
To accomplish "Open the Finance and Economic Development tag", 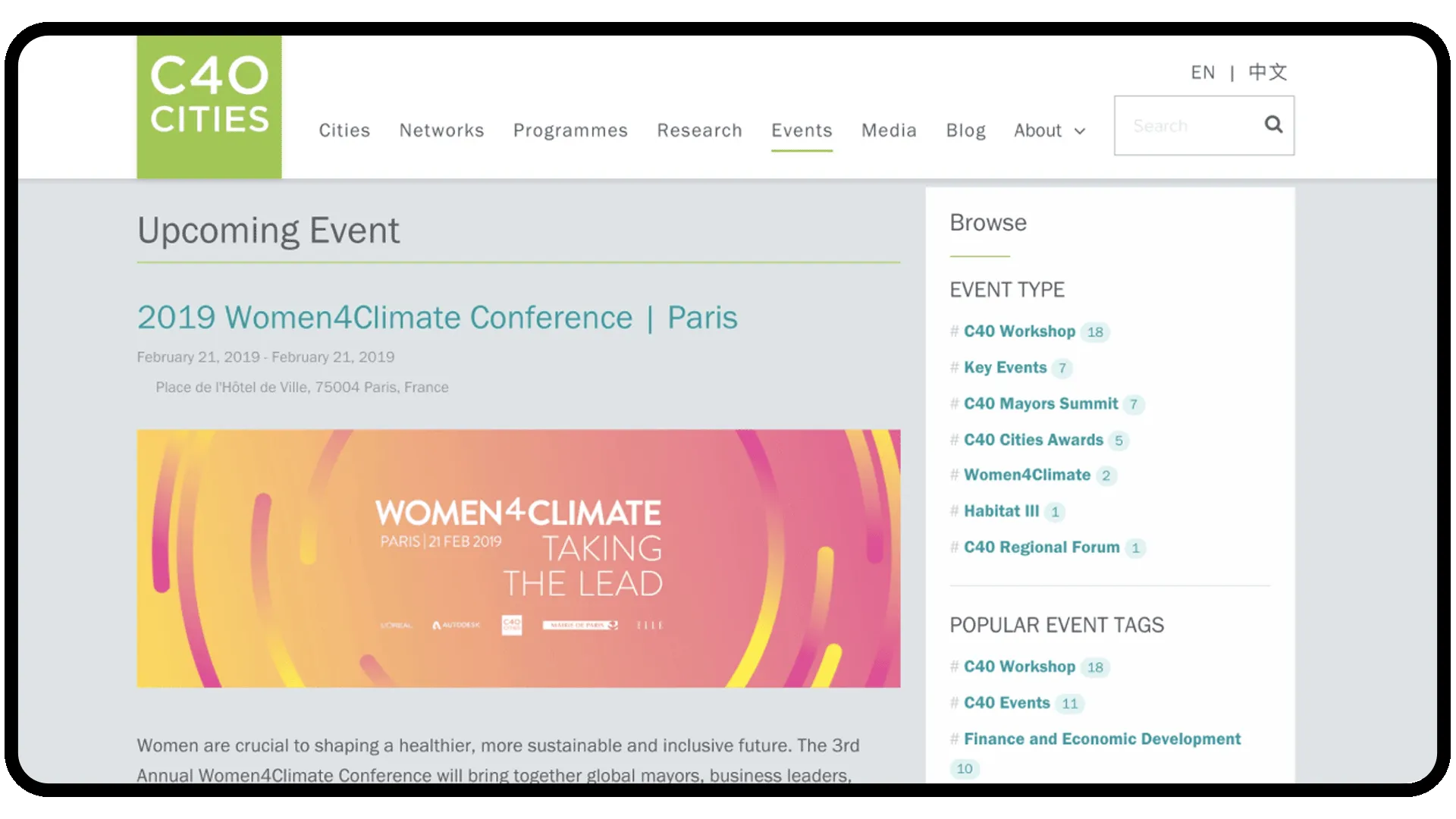I will [1102, 739].
